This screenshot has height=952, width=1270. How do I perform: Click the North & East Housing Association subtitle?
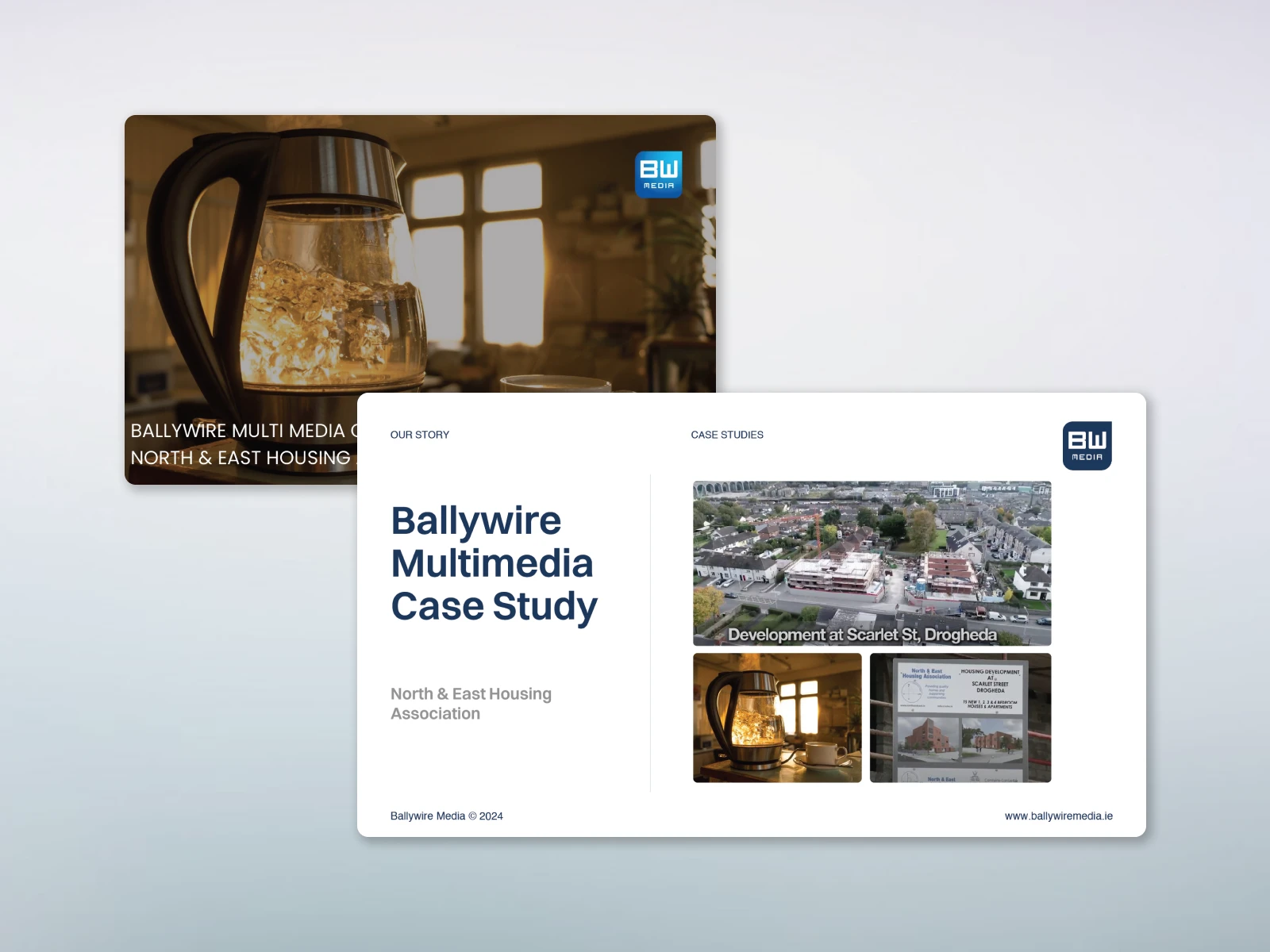[471, 704]
